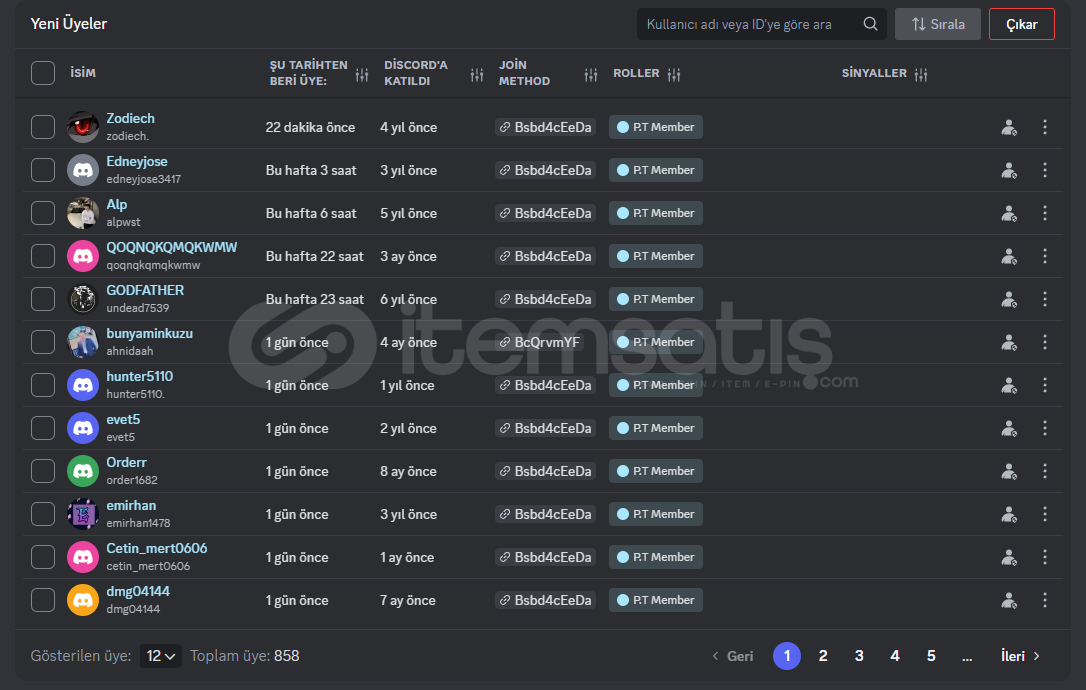The width and height of the screenshot is (1086, 690).
Task: Click filter icon beside Discord'a Katıldı column
Action: 477,74
